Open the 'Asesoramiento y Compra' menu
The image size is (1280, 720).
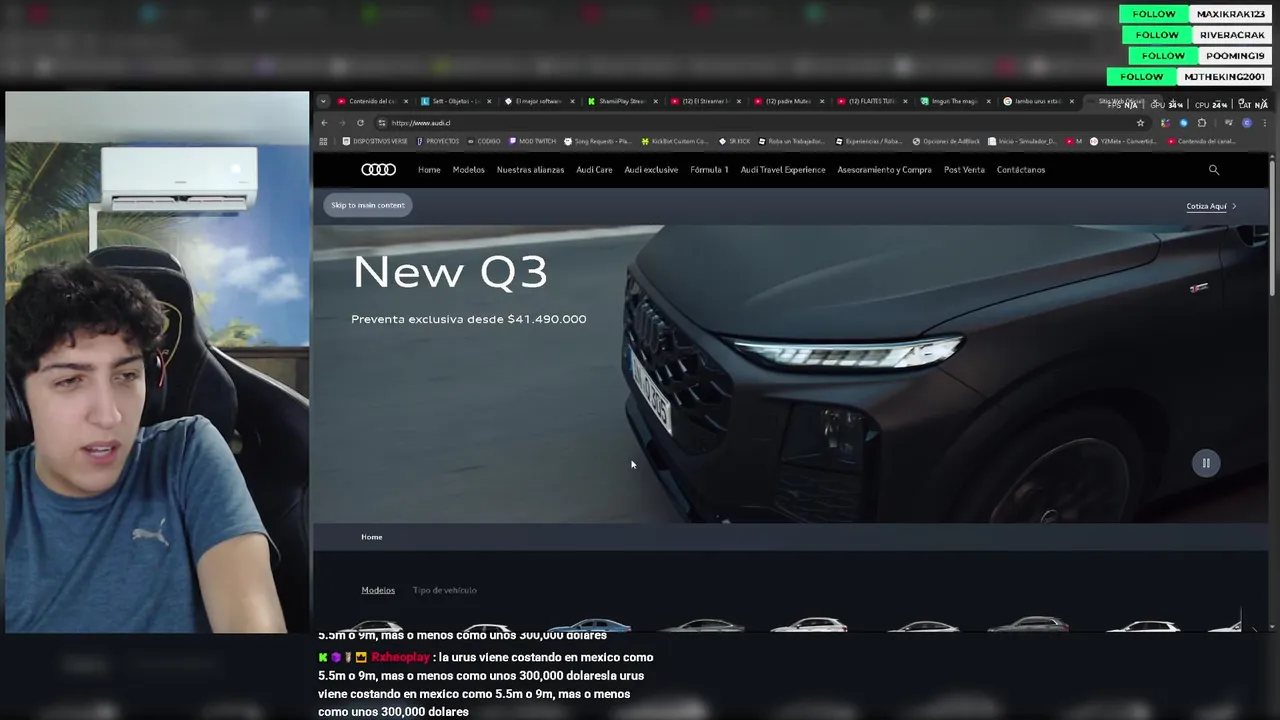pos(884,170)
